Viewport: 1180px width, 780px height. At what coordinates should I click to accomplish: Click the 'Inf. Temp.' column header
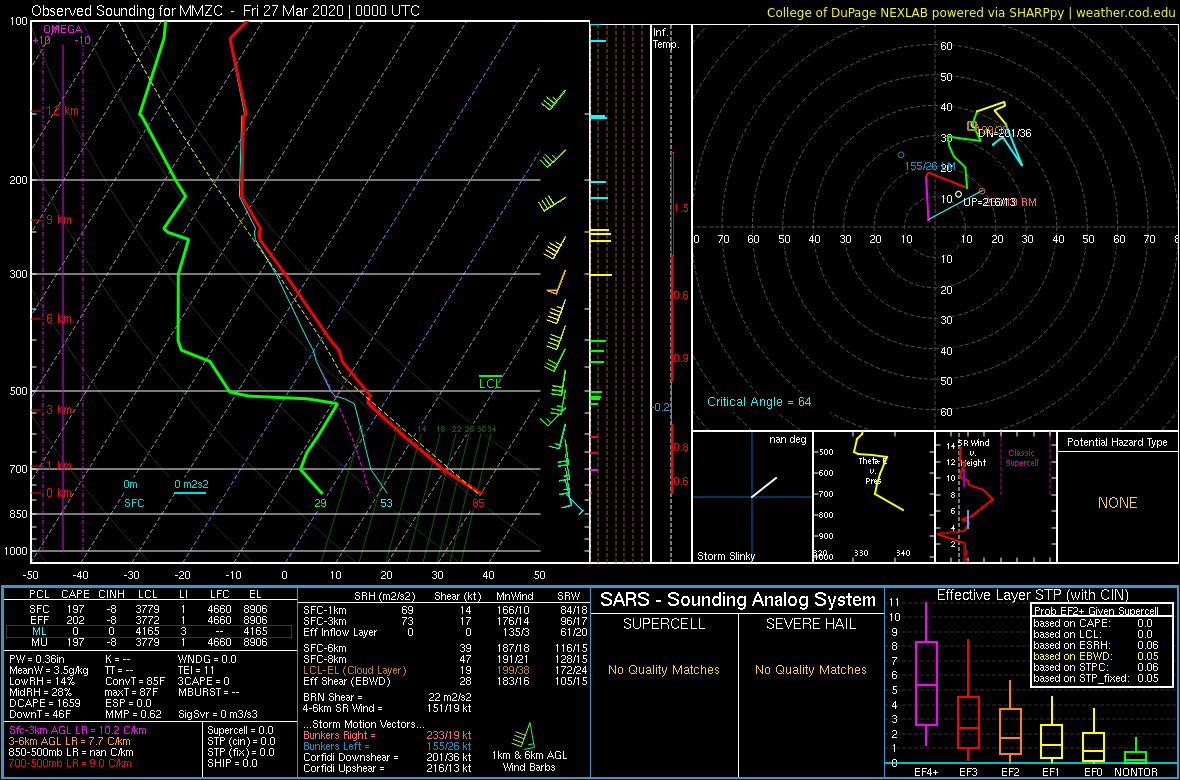[x=667, y=38]
